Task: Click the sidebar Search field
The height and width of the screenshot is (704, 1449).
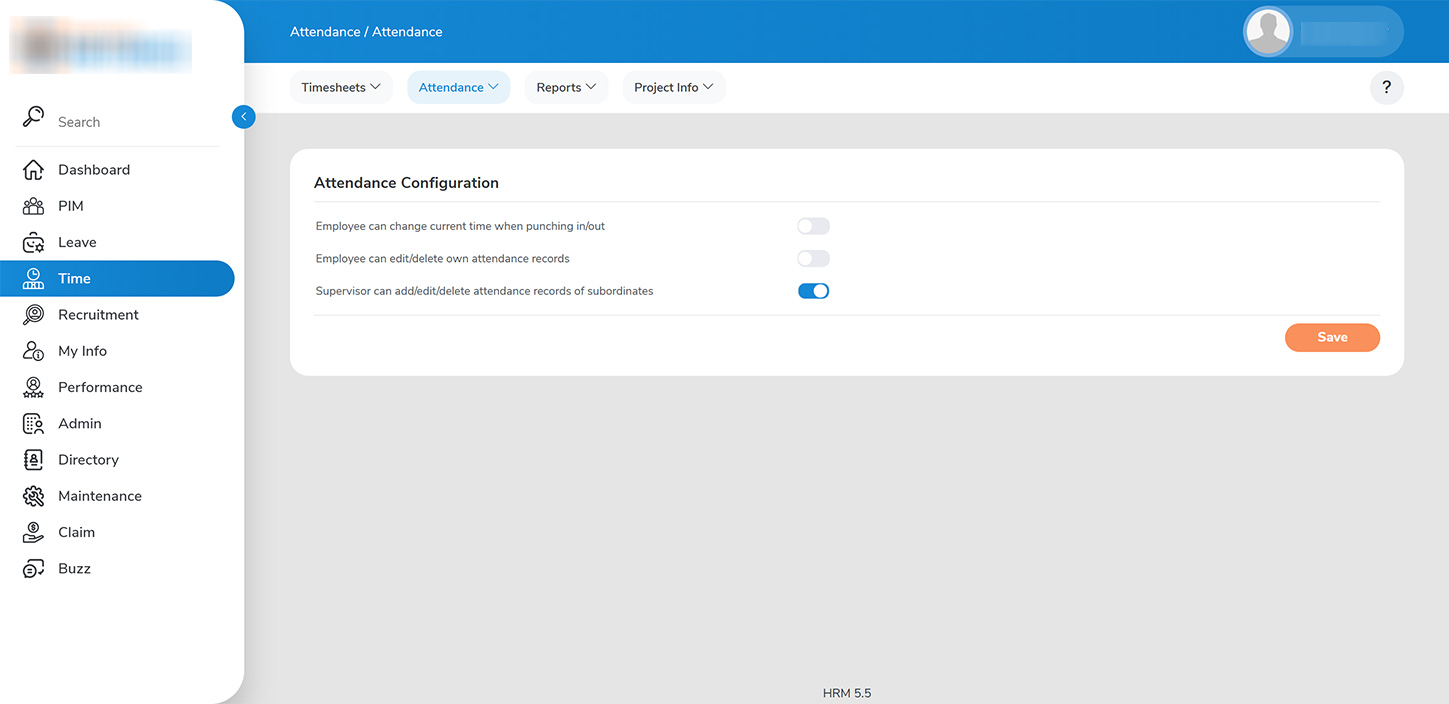Action: tap(120, 122)
